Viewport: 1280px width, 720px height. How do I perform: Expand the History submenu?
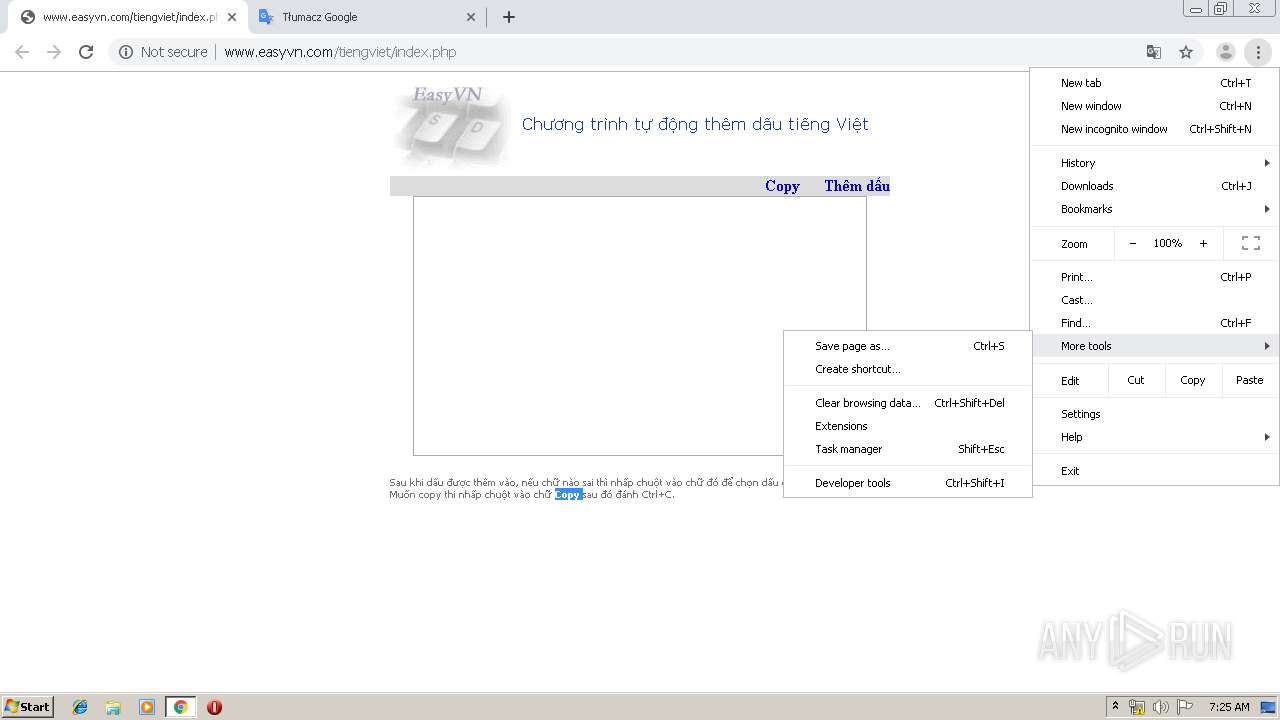point(1155,163)
